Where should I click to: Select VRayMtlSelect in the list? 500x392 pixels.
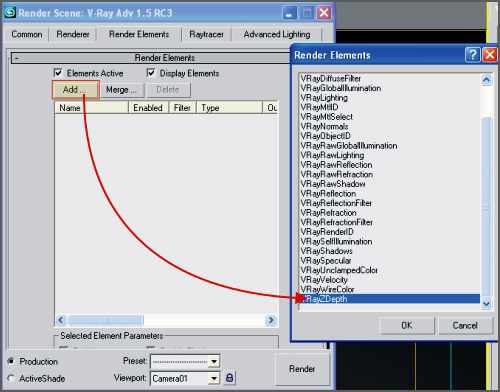(x=389, y=117)
